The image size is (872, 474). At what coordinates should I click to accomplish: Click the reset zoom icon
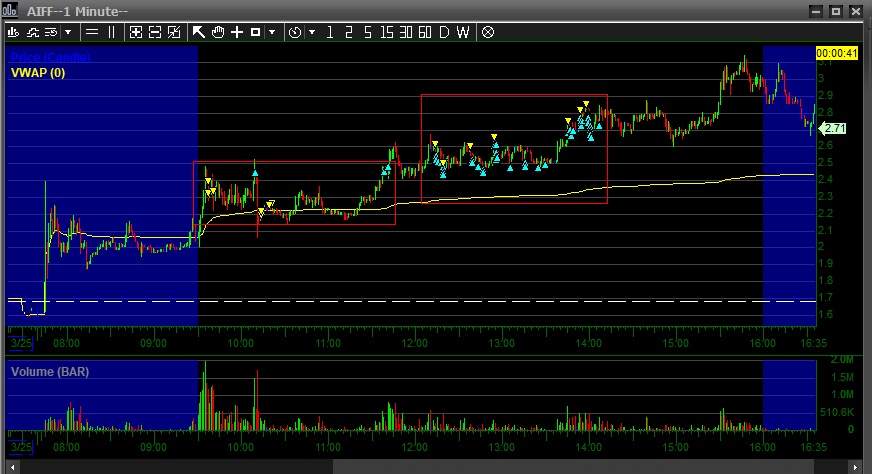(x=174, y=32)
